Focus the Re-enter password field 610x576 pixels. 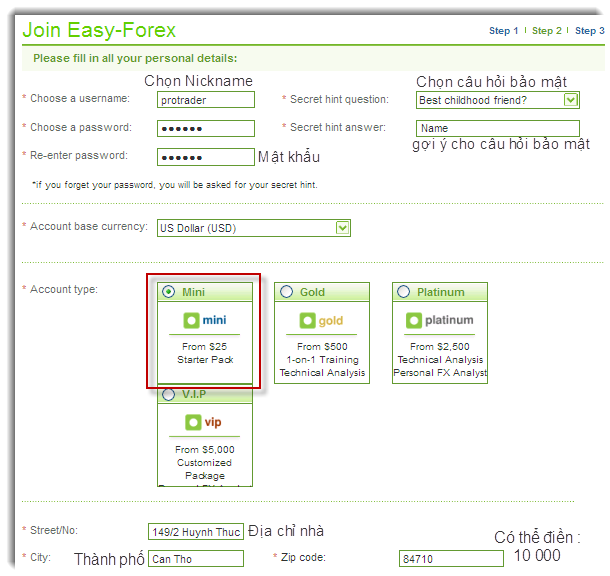(206, 157)
